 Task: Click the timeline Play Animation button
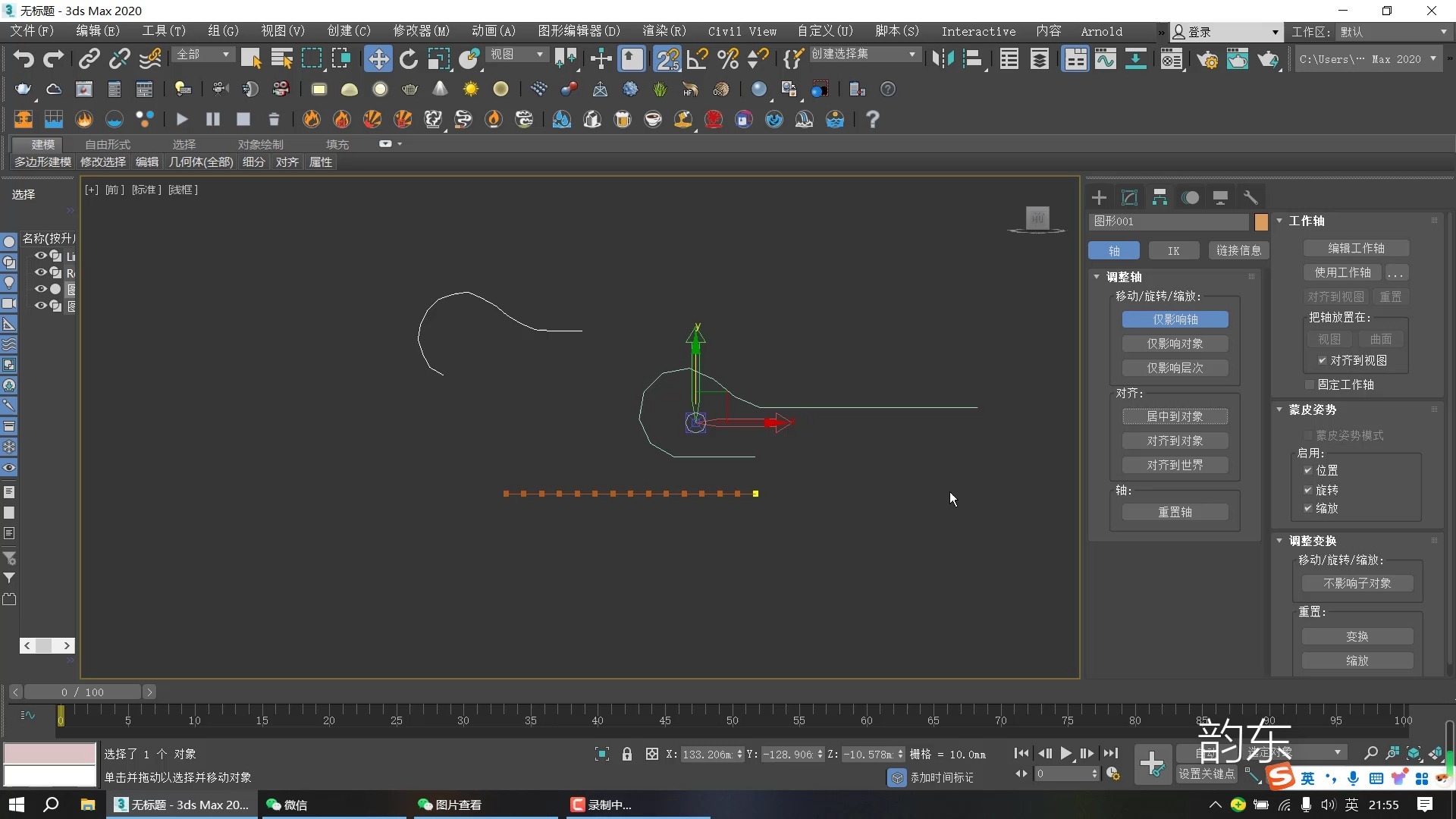point(1066,753)
